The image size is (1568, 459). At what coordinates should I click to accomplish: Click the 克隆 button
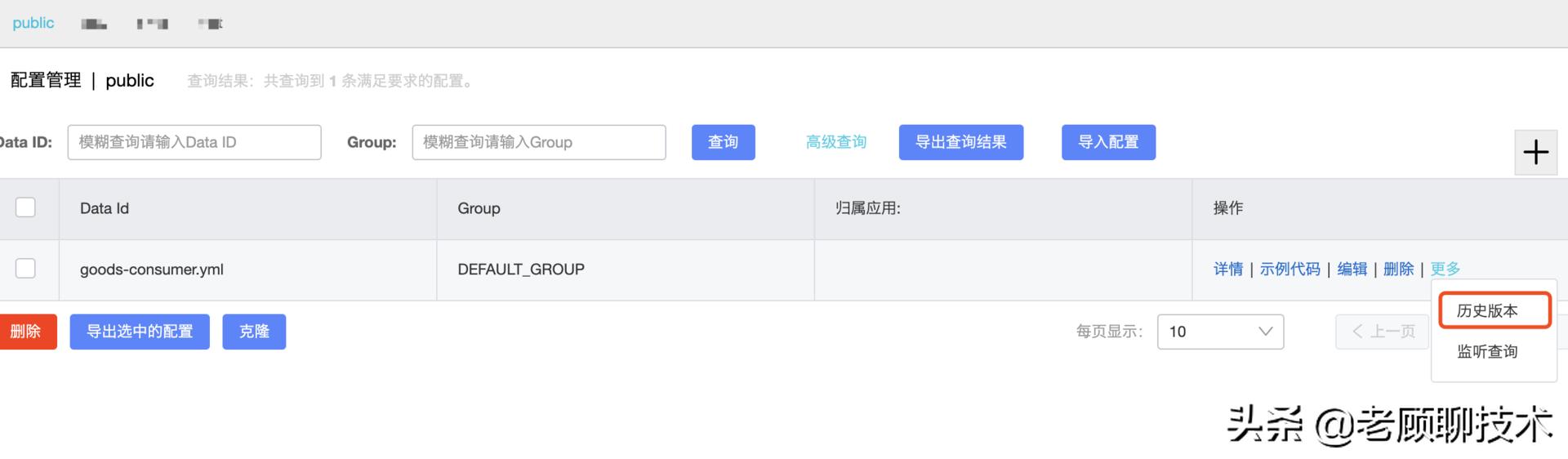point(254,332)
